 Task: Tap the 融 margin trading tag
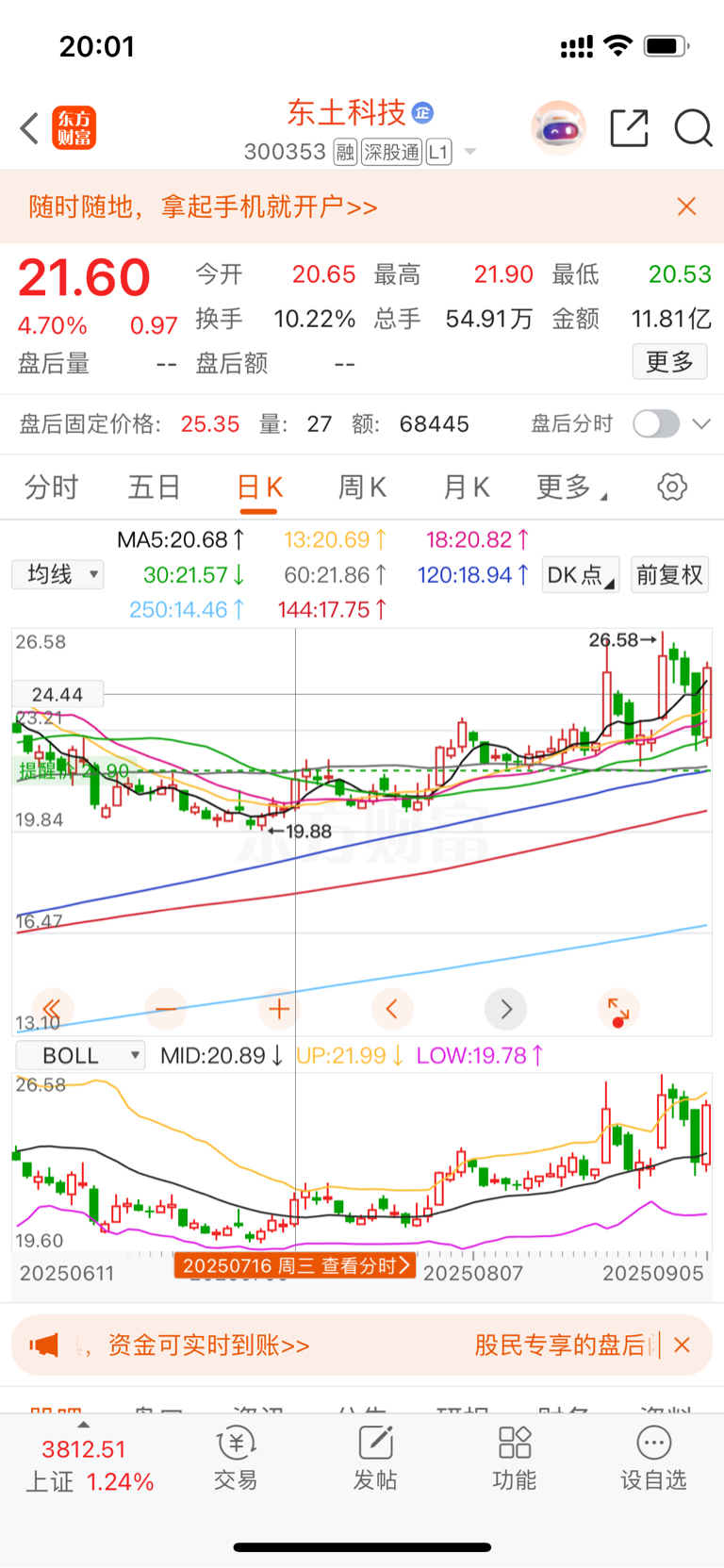click(345, 152)
